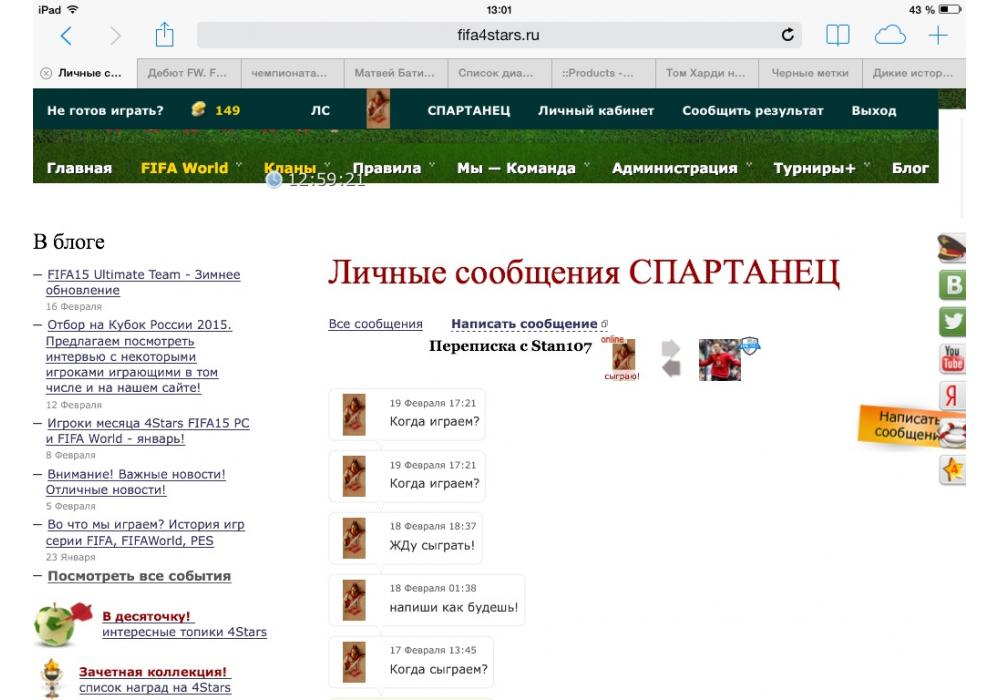This screenshot has height=700, width=1000.
Task: Toggle the "Не готов играть?" status
Action: [x=105, y=110]
